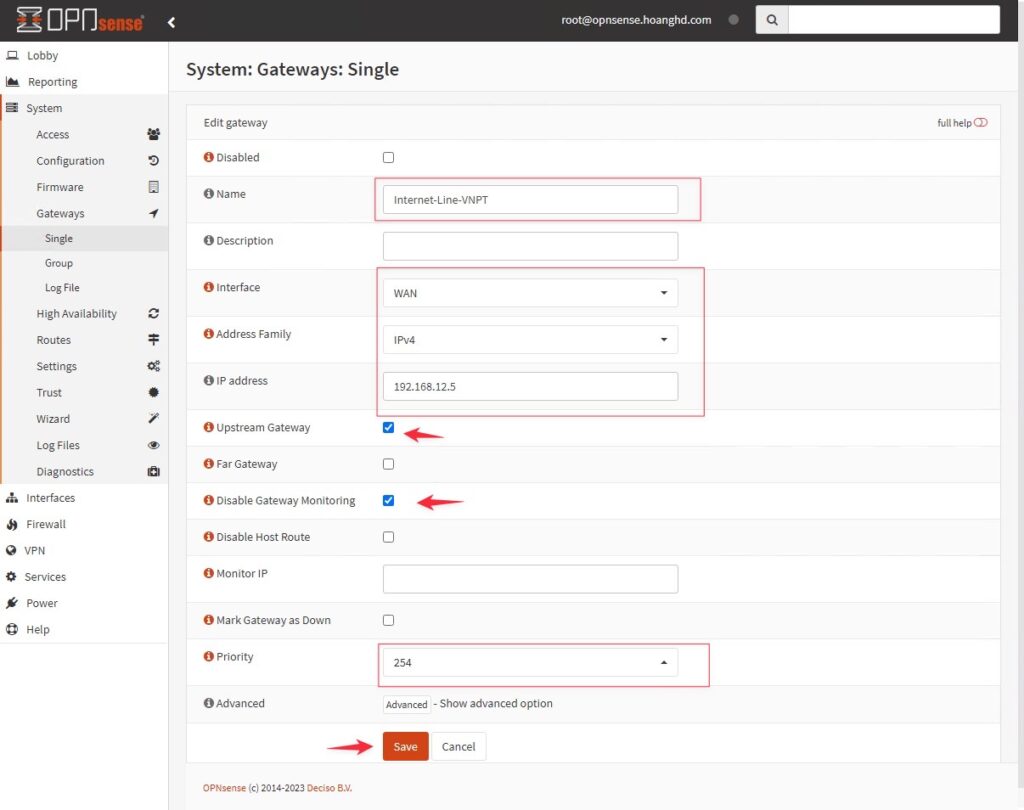Screen dimensions: 1024x810
Task: Click the Routes signpost icon
Action: pyautogui.click(x=153, y=340)
